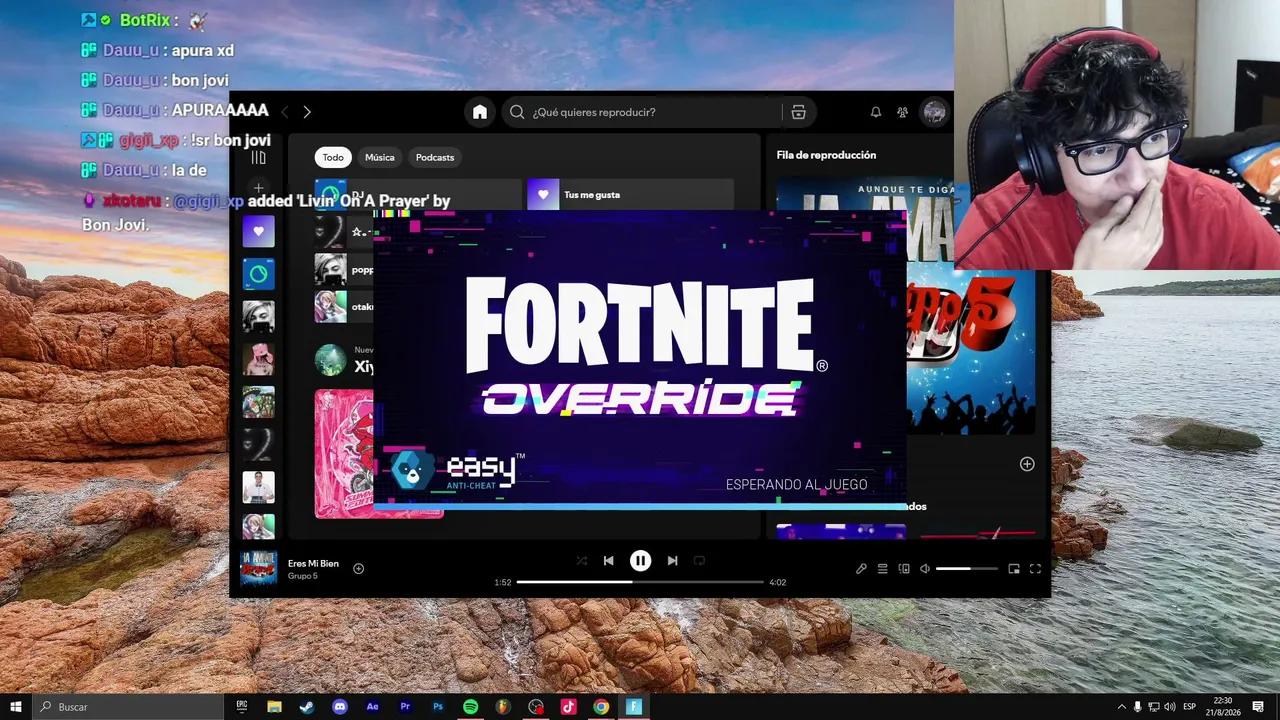This screenshot has width=1280, height=720.
Task: Open the Tus me gusta playlist card
Action: pyautogui.click(x=630, y=195)
